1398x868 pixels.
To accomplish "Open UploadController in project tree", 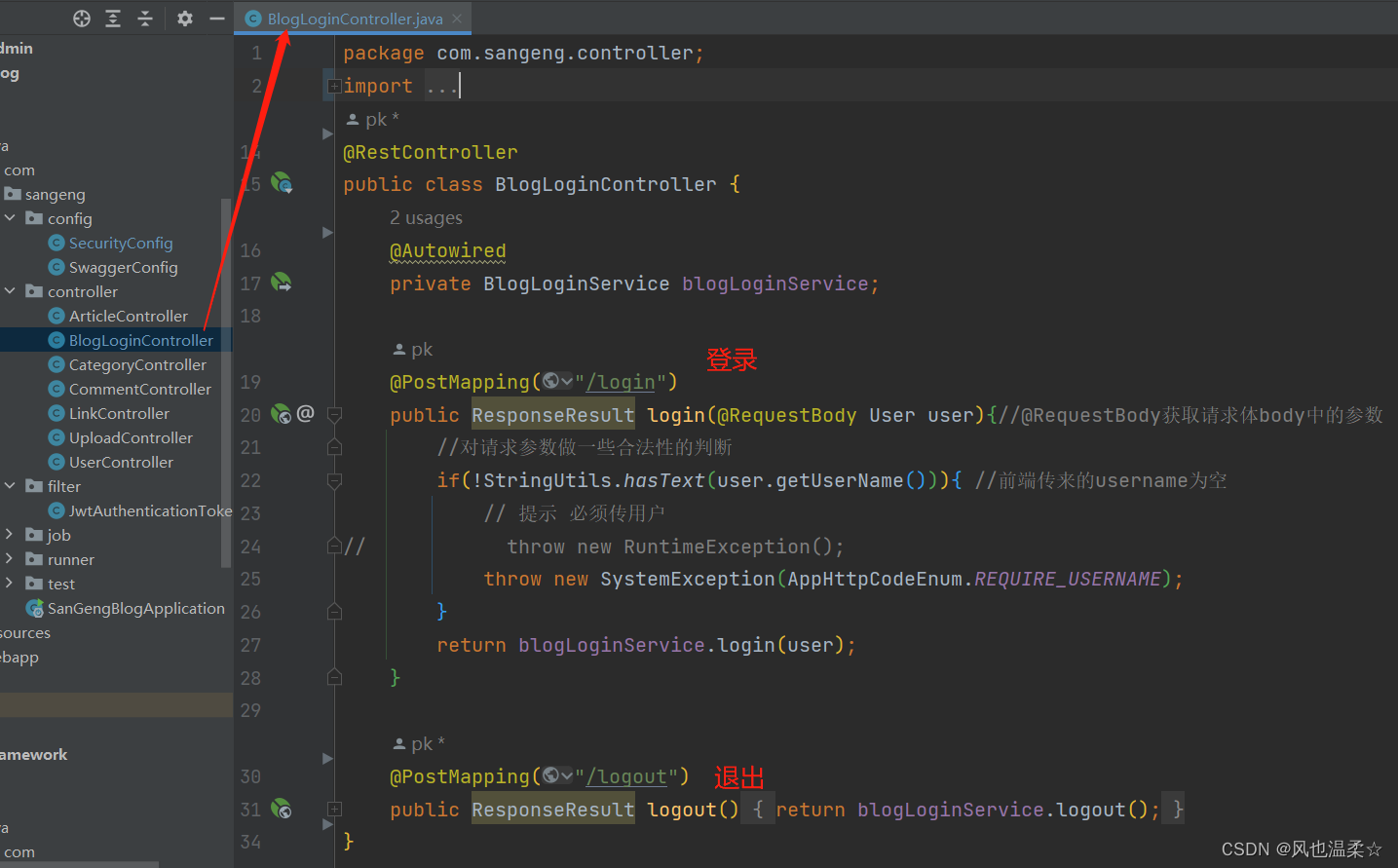I will 131,437.
